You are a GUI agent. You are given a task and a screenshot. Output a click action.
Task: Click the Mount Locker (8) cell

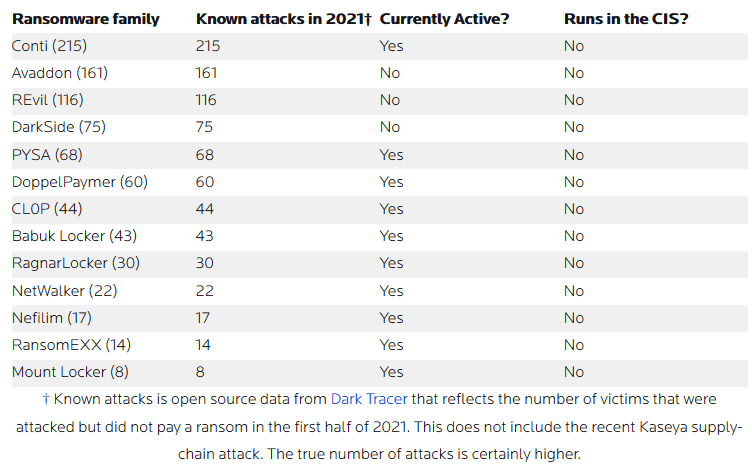coord(69,372)
